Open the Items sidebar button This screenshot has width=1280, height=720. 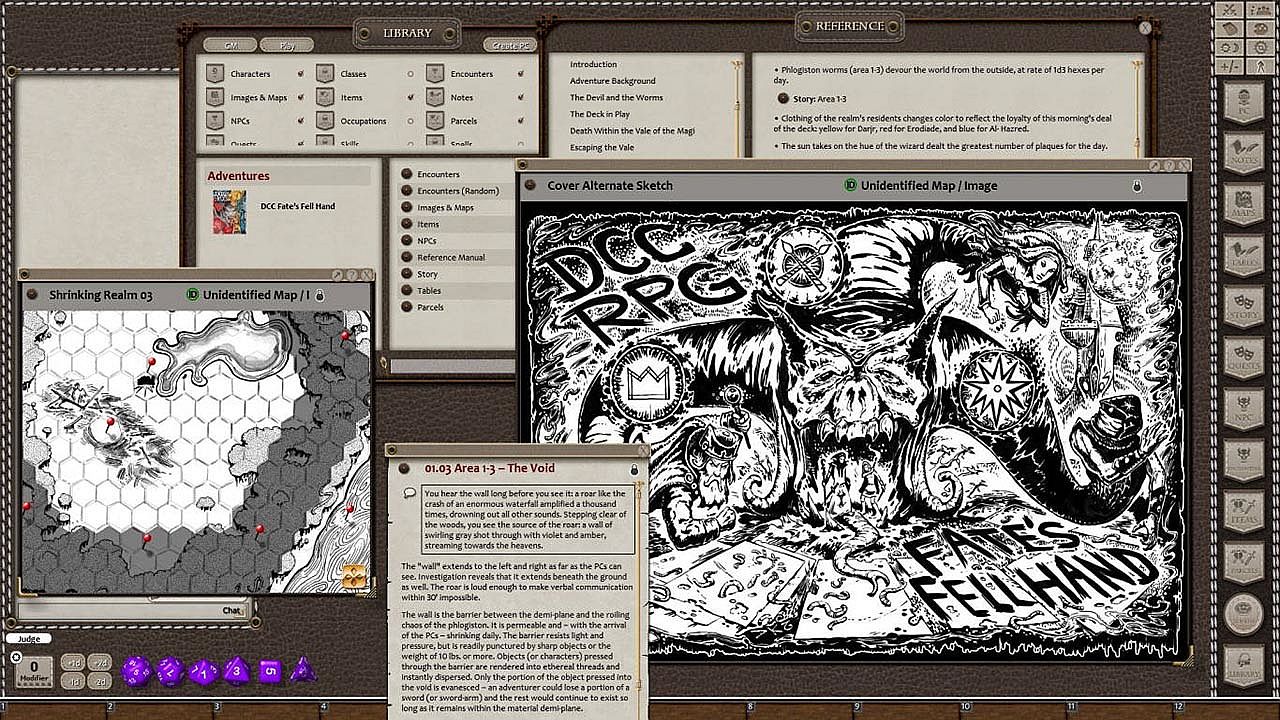pyautogui.click(x=1243, y=510)
